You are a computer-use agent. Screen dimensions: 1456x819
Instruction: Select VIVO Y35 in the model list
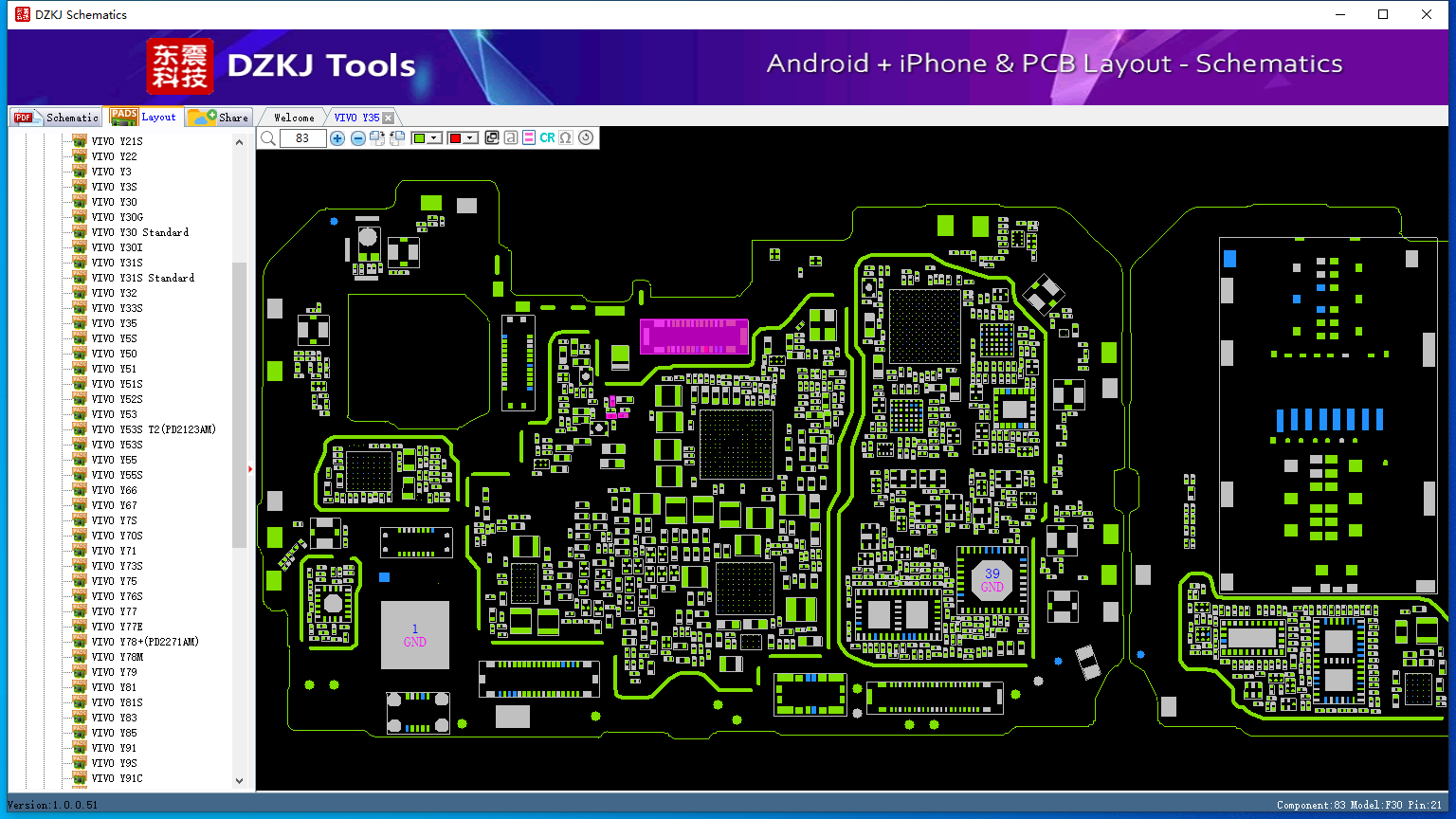pyautogui.click(x=114, y=323)
